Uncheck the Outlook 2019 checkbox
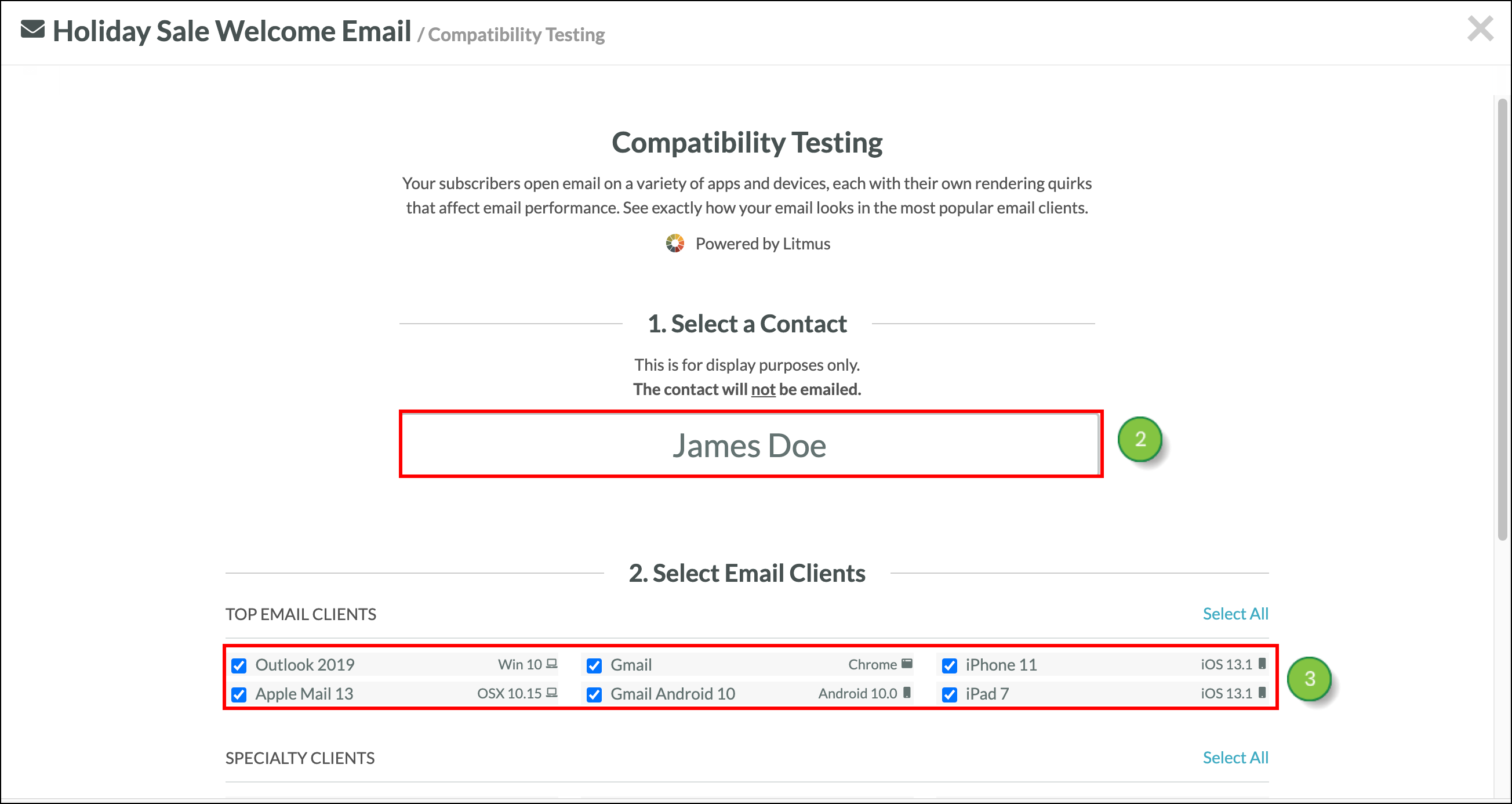 [x=239, y=665]
